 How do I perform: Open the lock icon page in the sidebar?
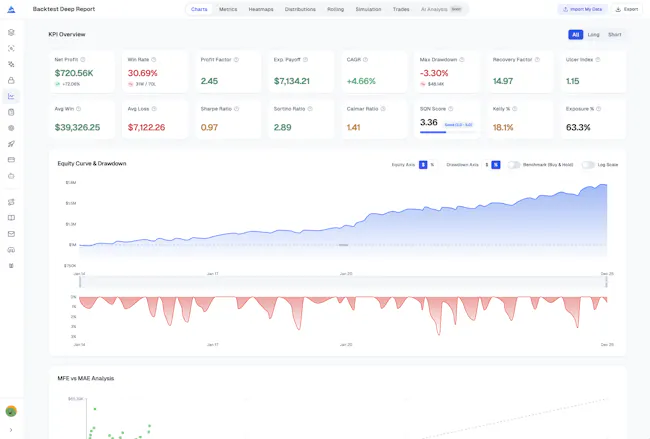click(11, 80)
